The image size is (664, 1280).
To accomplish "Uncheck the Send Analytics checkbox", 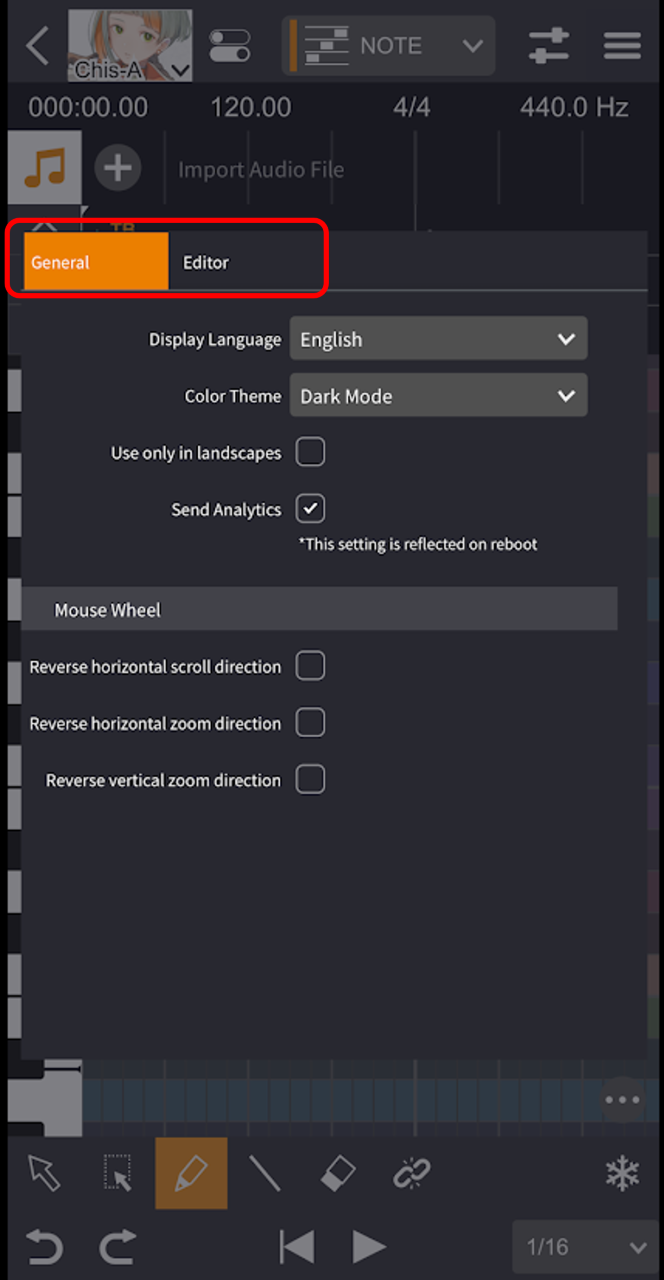I will (x=310, y=509).
